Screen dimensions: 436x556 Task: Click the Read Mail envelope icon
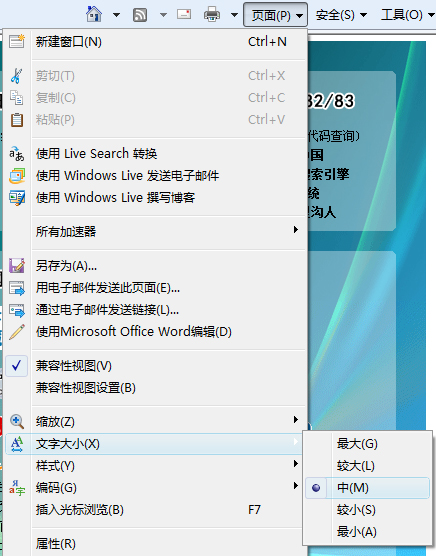pos(184,15)
